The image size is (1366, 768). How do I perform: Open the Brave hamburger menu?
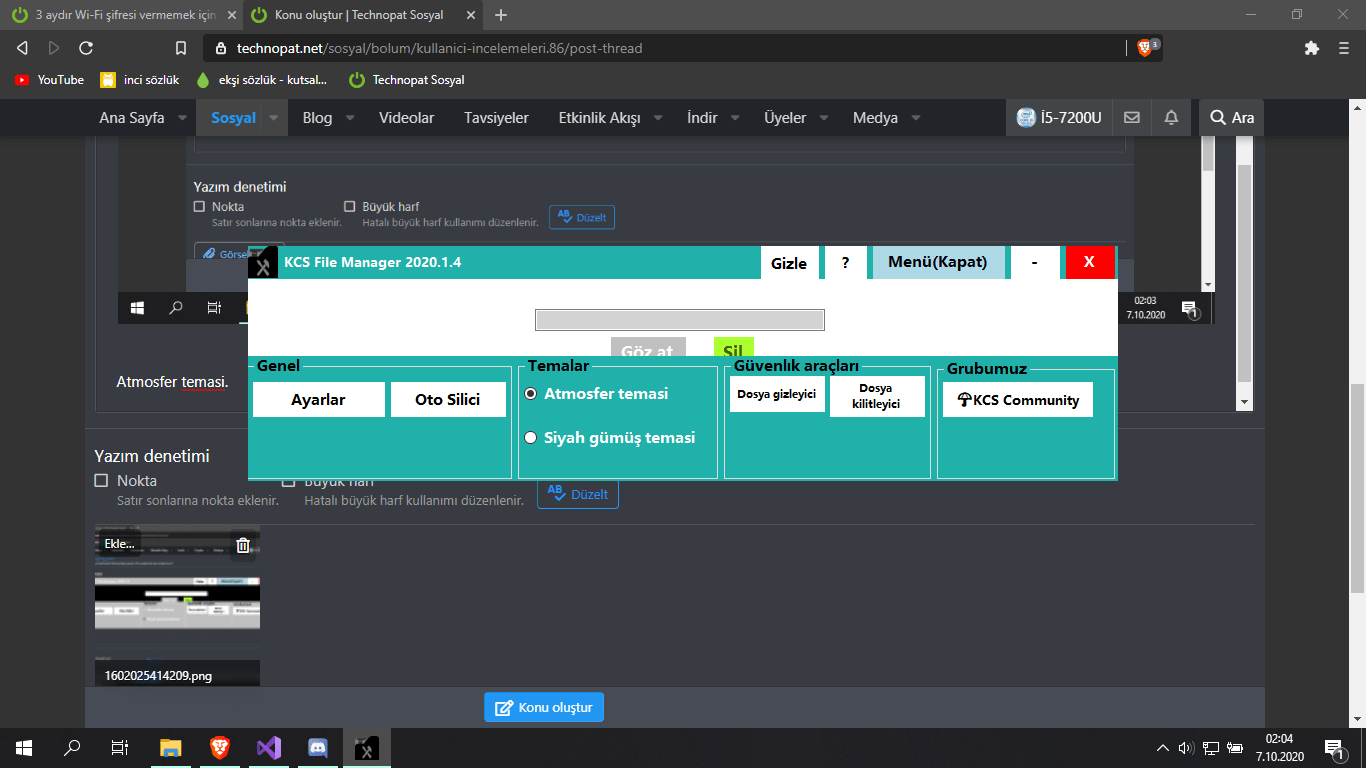point(1343,48)
